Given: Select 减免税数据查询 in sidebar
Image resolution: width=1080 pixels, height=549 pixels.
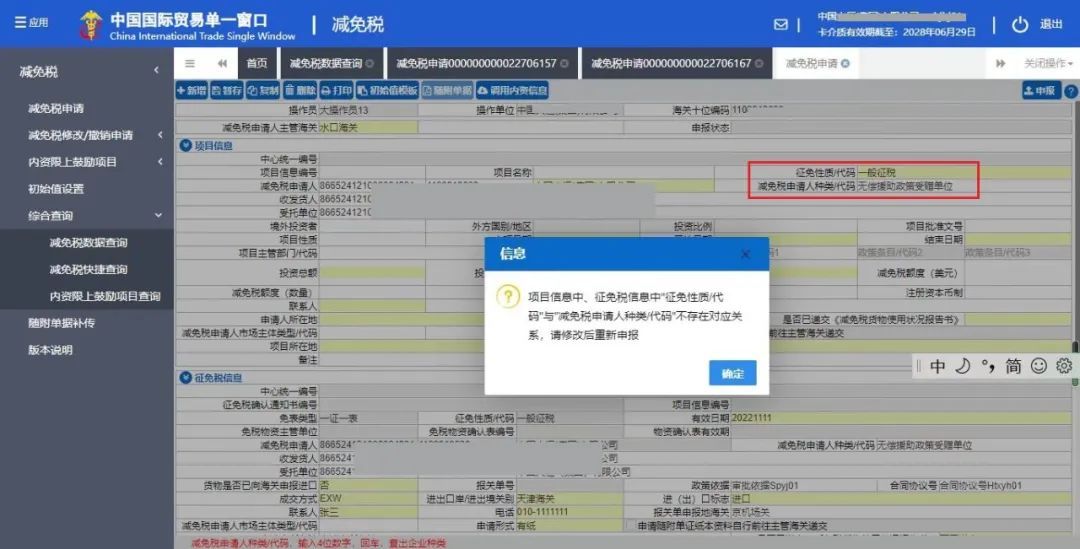Looking at the screenshot, I should pos(88,242).
